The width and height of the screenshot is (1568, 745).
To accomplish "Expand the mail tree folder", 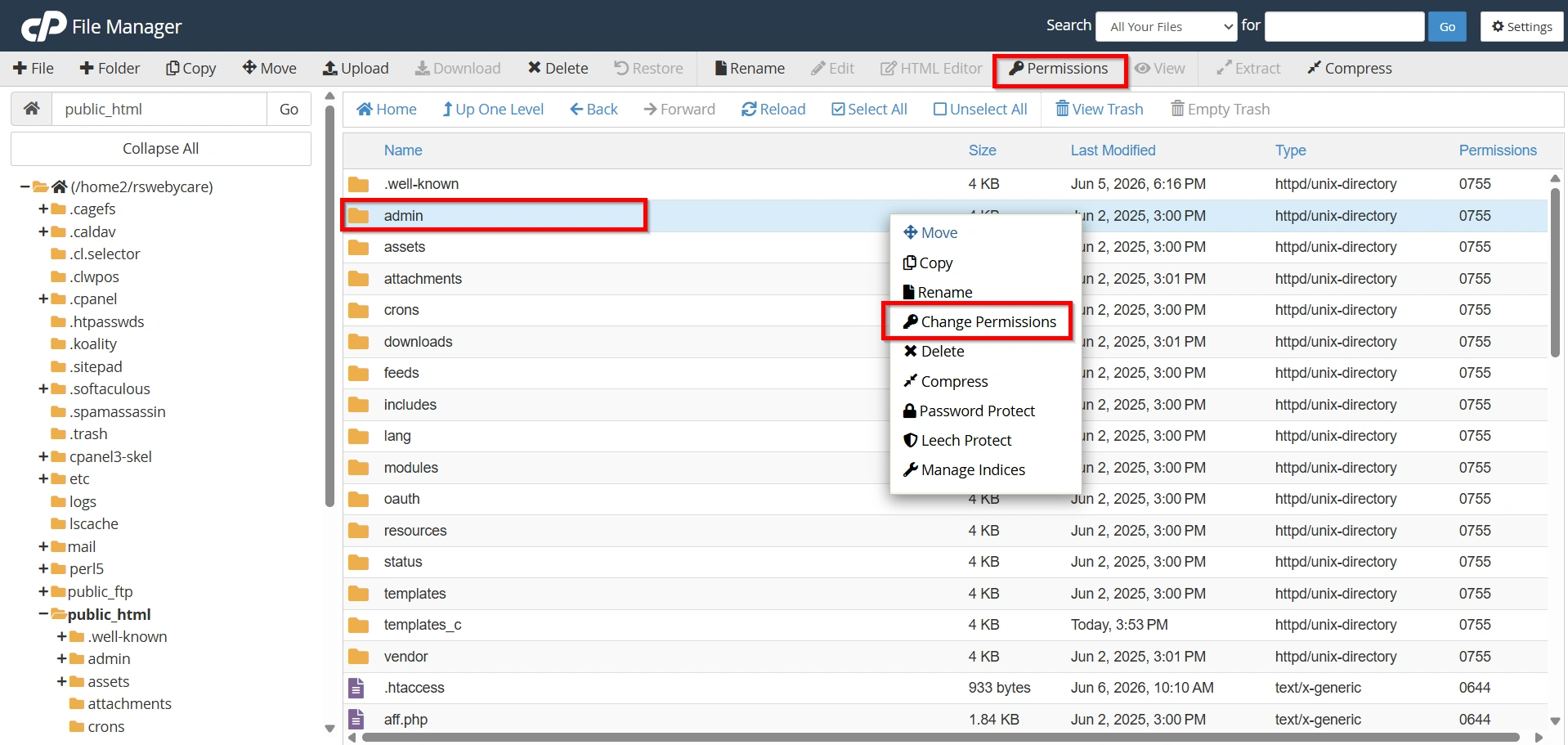I will coord(43,546).
